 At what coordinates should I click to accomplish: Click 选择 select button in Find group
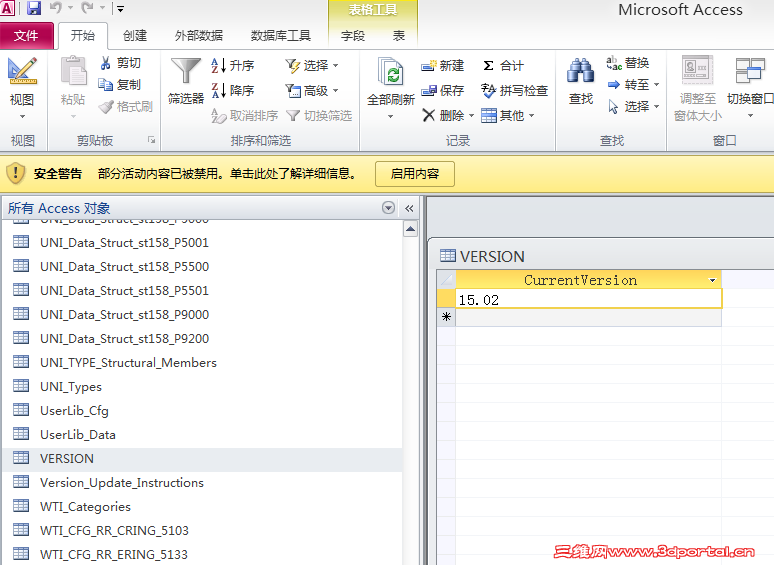634,107
